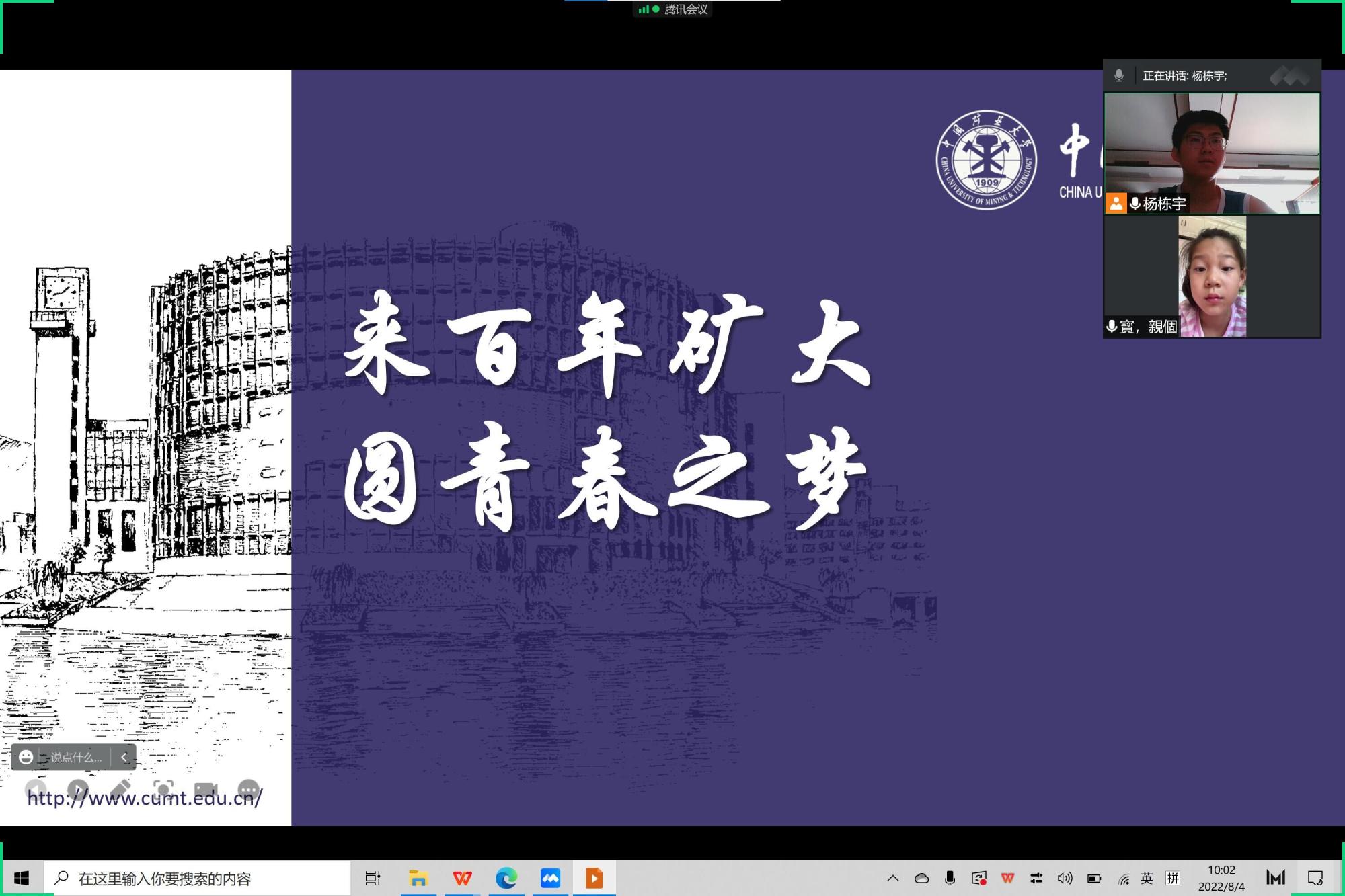Open the 腾讯会议 top status bar
This screenshot has width=1345, height=896.
(x=672, y=9)
